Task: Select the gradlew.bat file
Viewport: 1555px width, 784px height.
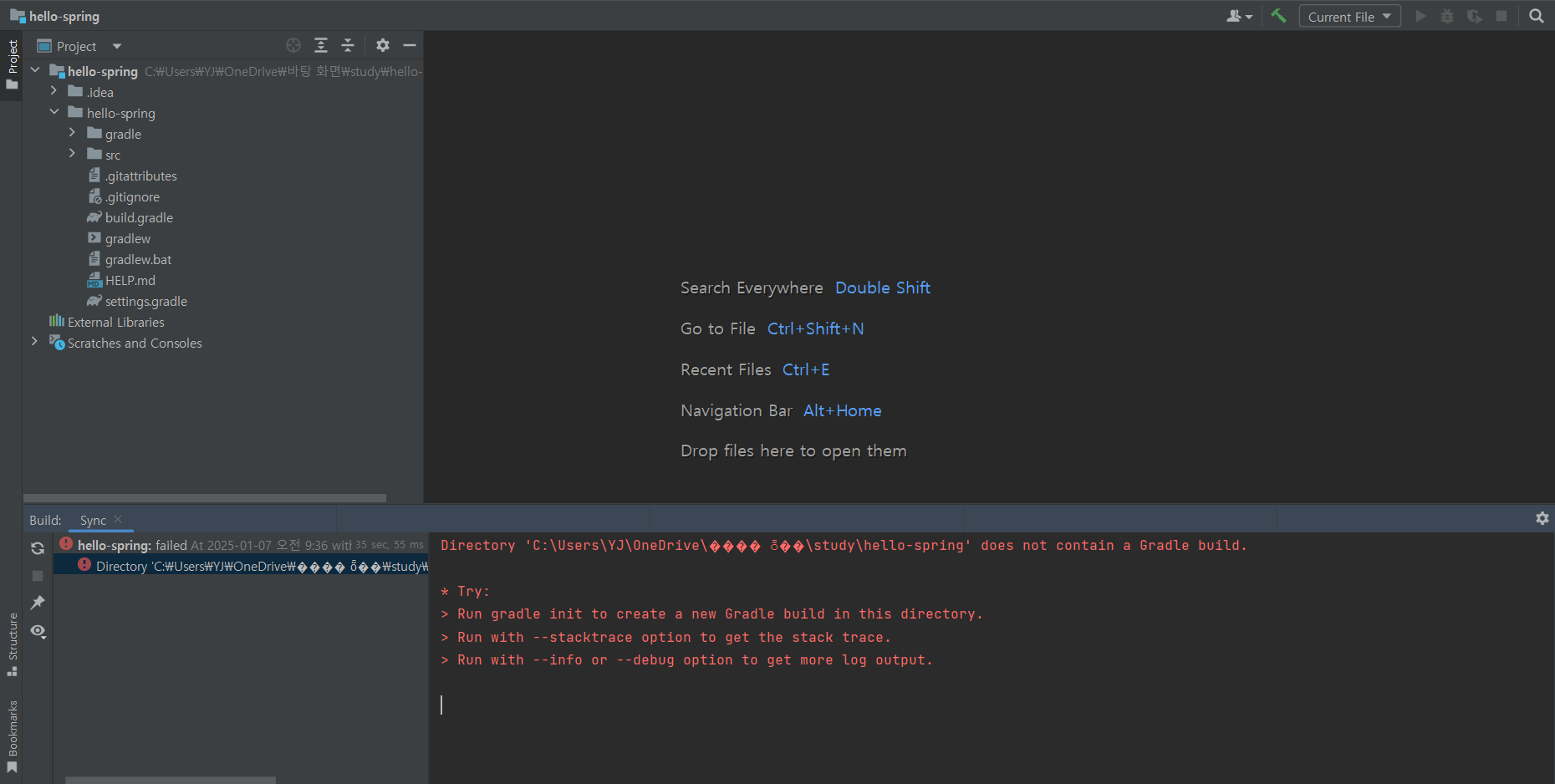Action: pyautogui.click(x=138, y=259)
